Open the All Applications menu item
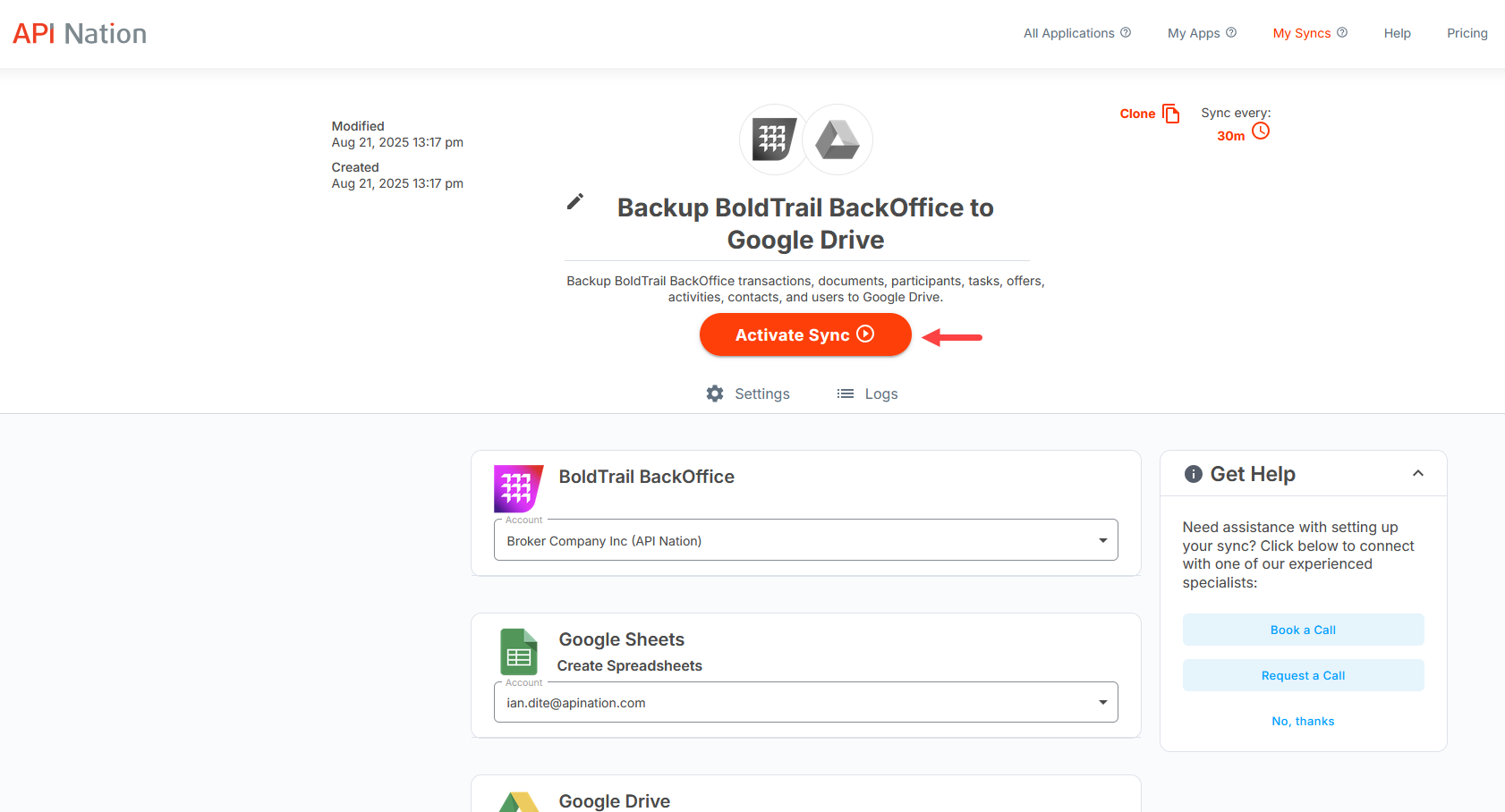The image size is (1505, 812). [1068, 33]
